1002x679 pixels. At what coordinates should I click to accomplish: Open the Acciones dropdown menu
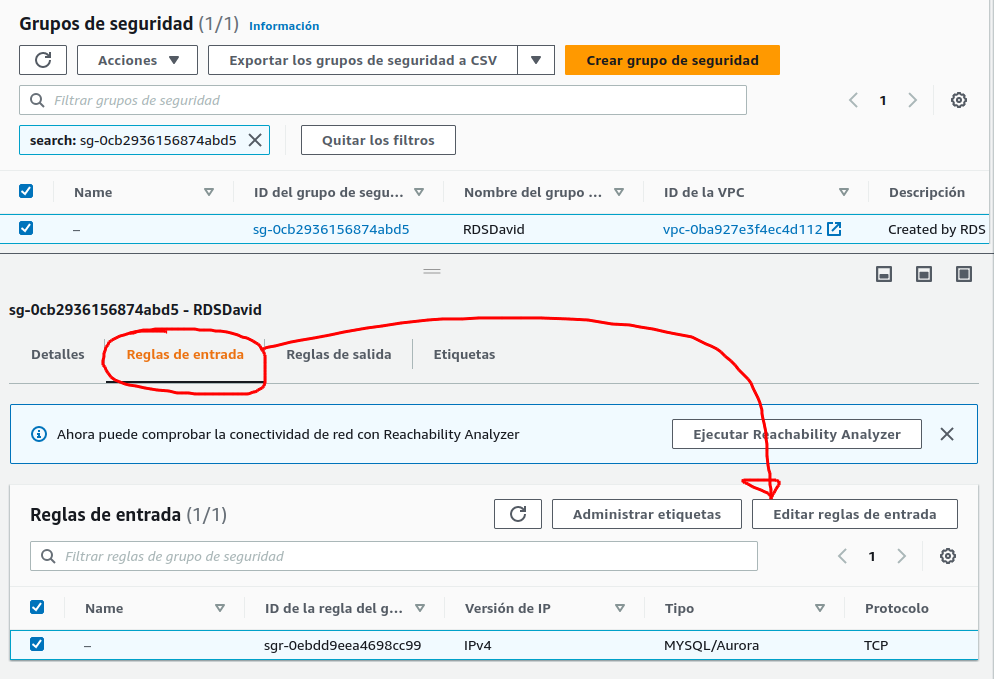coord(138,60)
